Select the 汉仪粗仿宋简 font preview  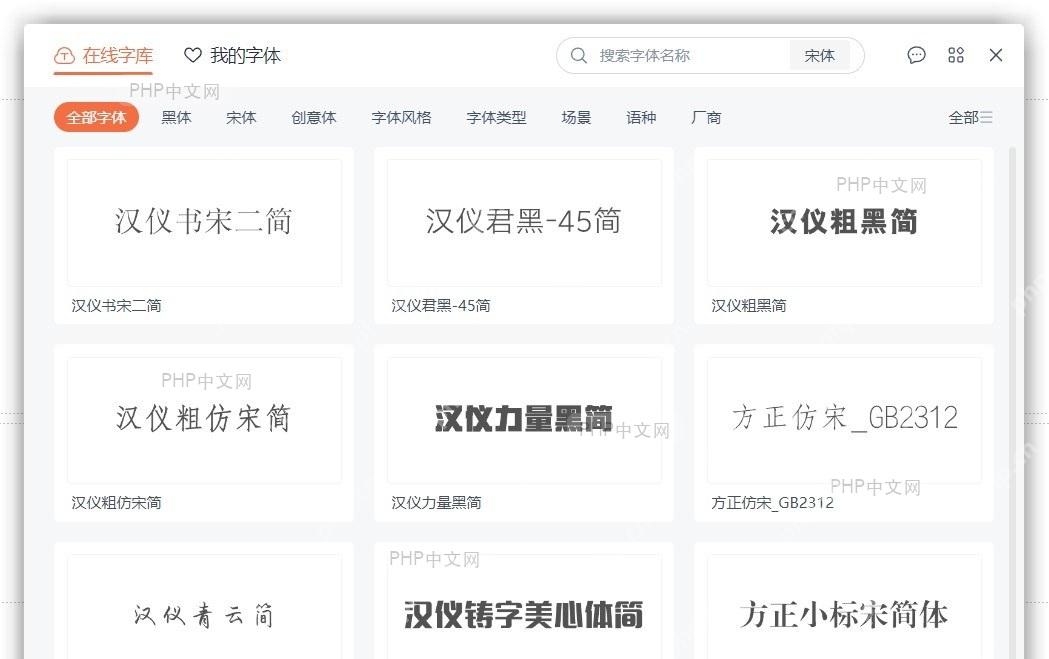tap(204, 420)
